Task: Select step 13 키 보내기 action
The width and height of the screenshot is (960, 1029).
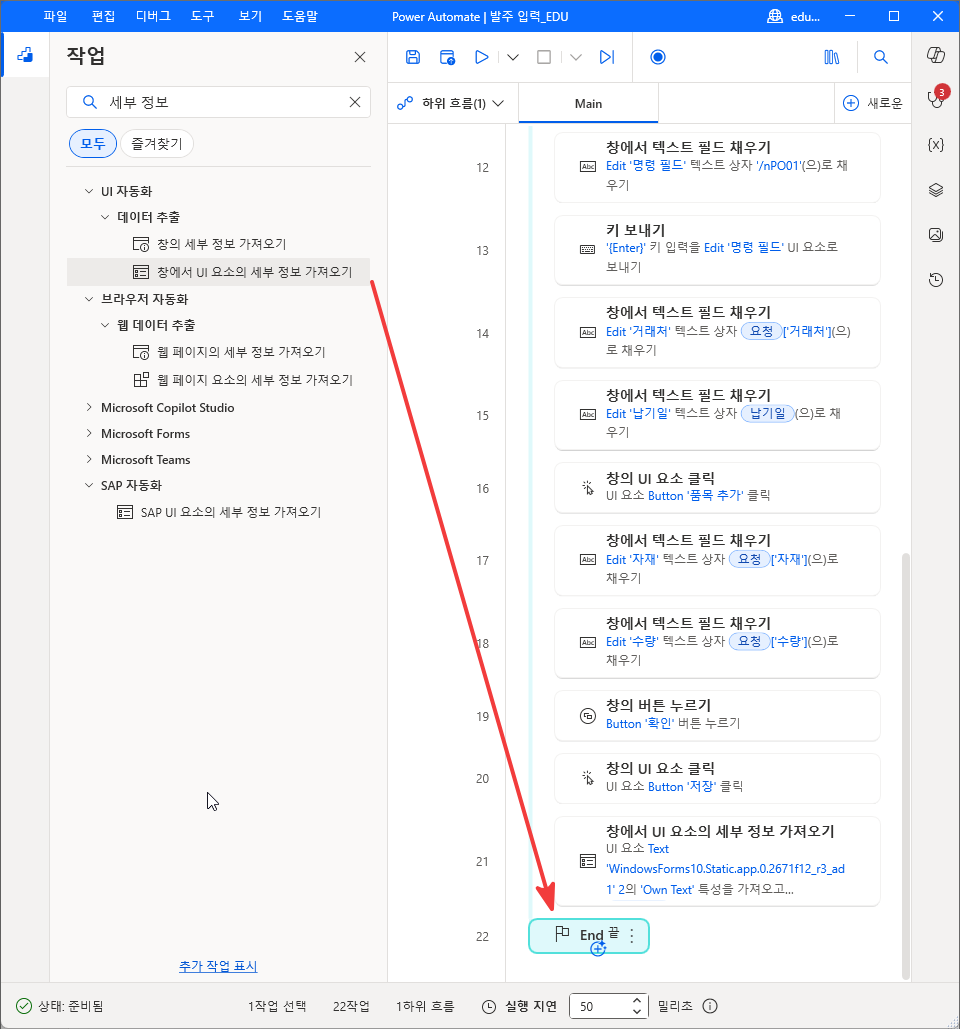Action: (717, 249)
